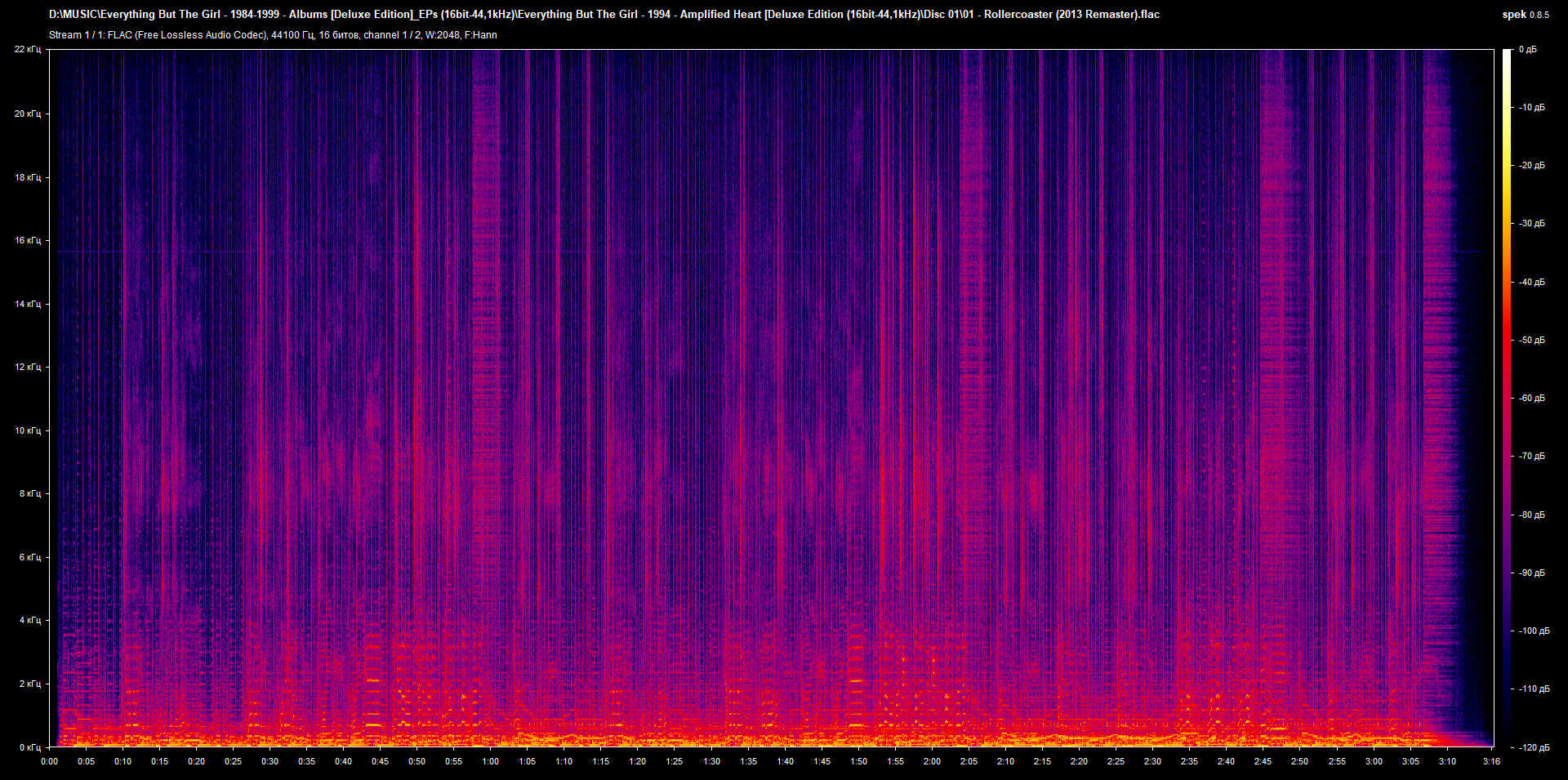The height and width of the screenshot is (780, 1568).
Task: Click the '3:16' end time label
Action: (1491, 761)
